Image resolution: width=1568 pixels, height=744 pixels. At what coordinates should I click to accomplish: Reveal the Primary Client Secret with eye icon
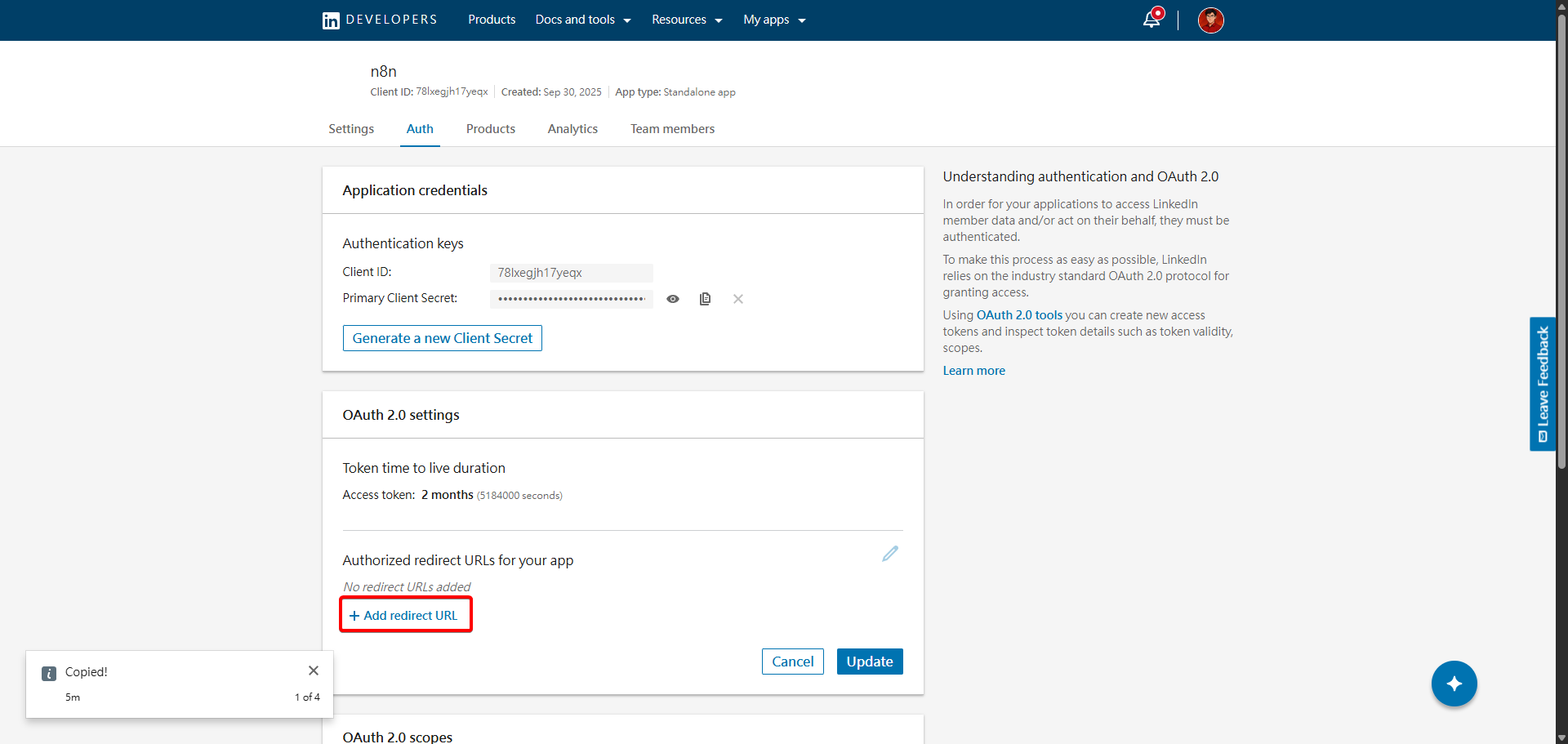point(673,298)
